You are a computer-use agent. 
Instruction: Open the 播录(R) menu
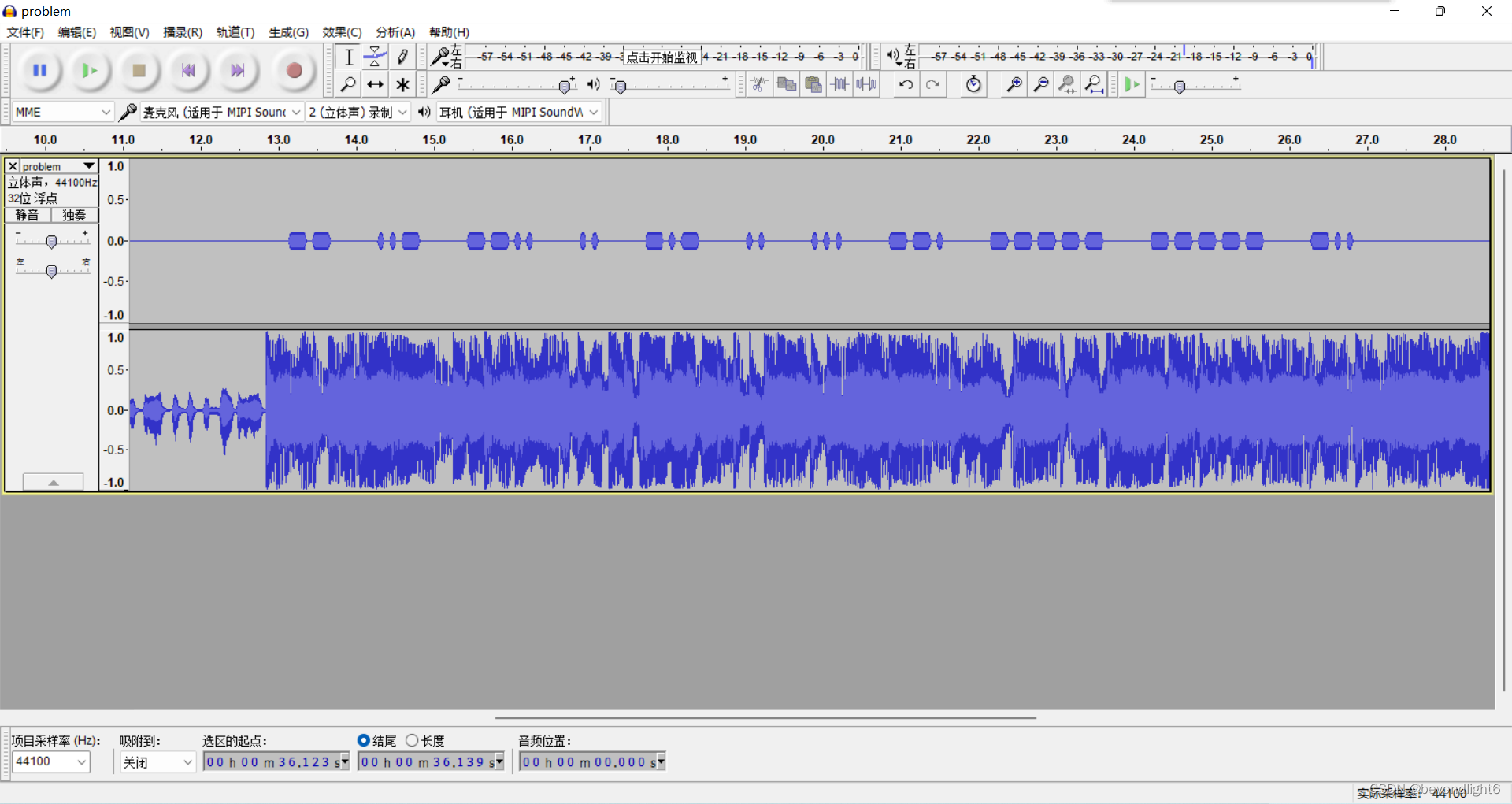coord(183,32)
